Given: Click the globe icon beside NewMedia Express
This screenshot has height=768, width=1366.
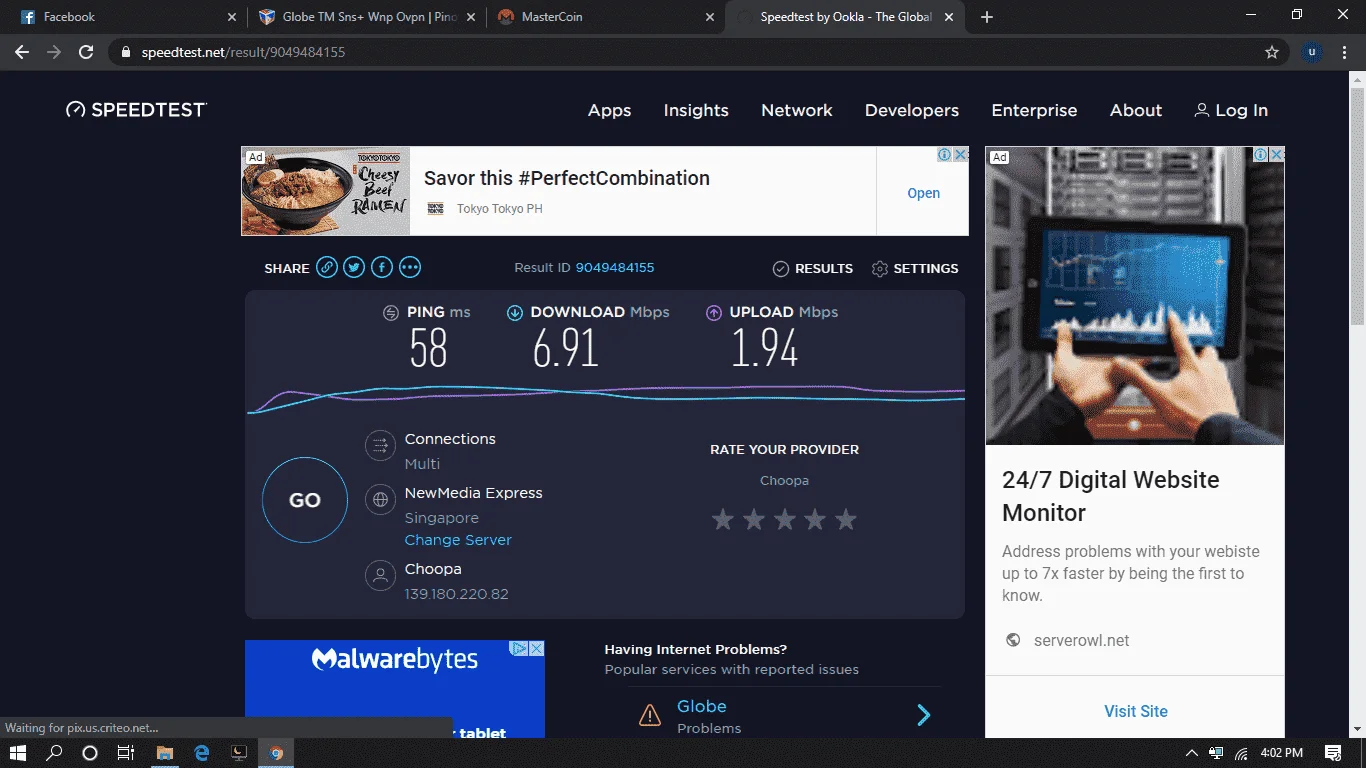Looking at the screenshot, I should point(380,499).
